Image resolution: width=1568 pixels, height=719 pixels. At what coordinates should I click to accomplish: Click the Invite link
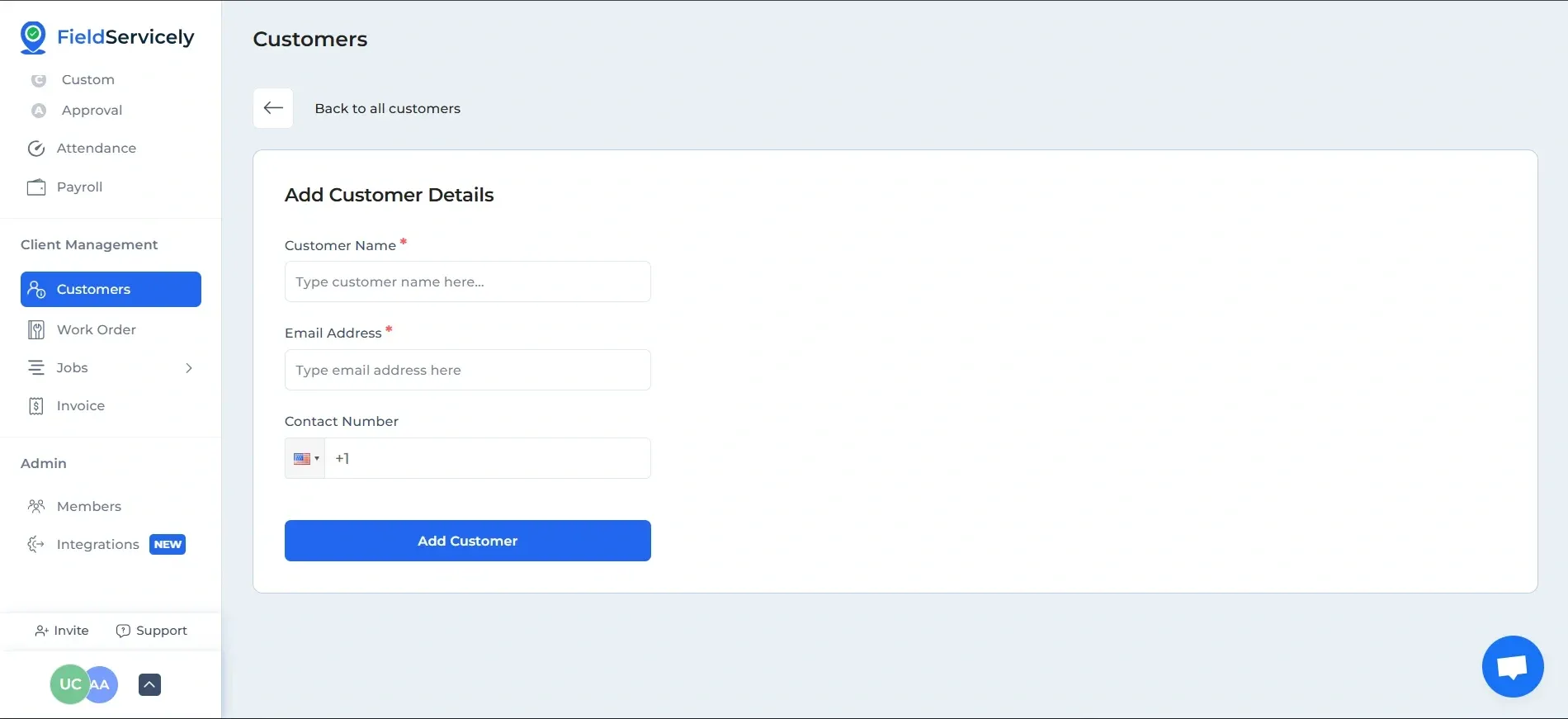tap(62, 631)
